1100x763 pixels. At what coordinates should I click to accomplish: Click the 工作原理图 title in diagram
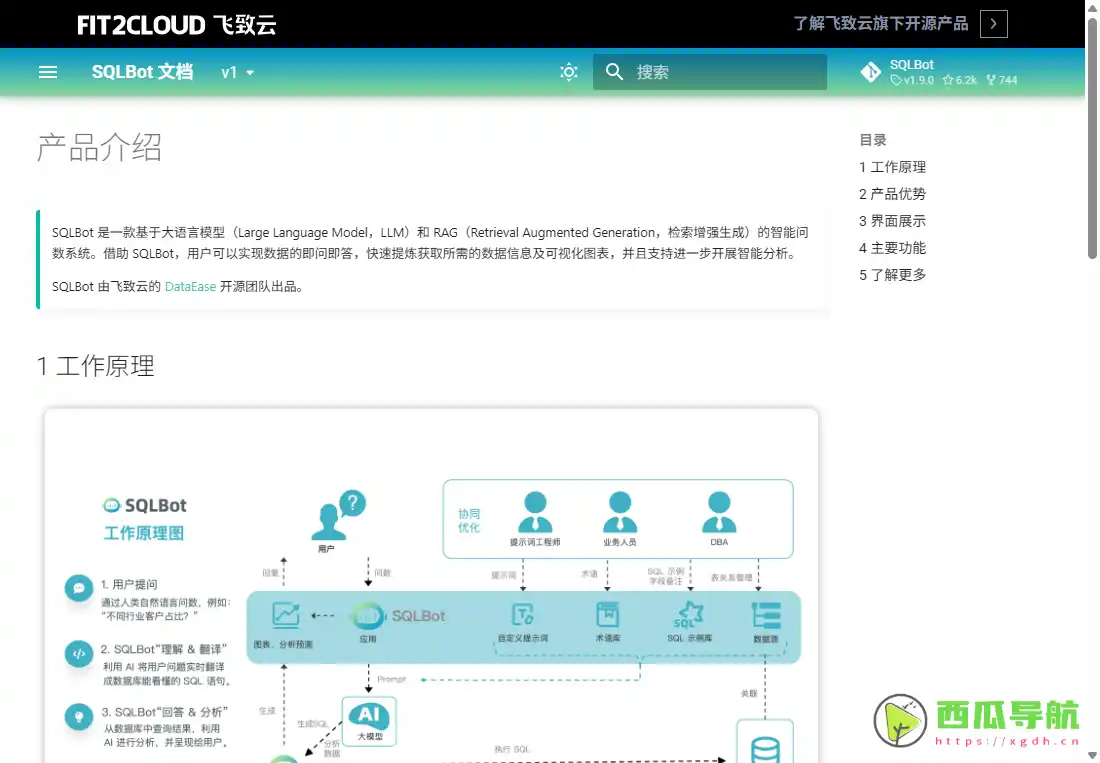coord(144,533)
